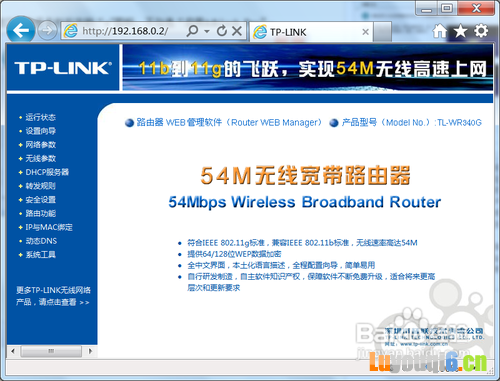
Task: Click the 54Mbps Wireless Broadband Router heading
Action: pyautogui.click(x=305, y=202)
